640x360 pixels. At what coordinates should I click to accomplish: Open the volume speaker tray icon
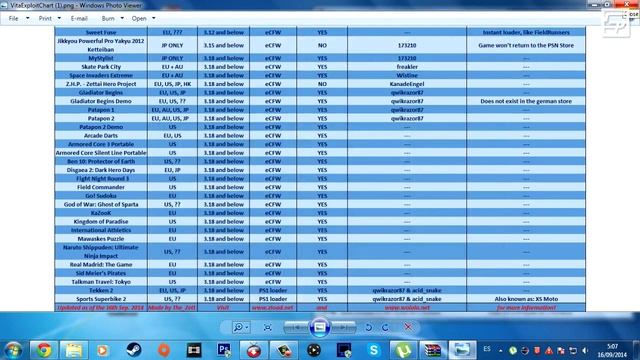click(x=585, y=350)
